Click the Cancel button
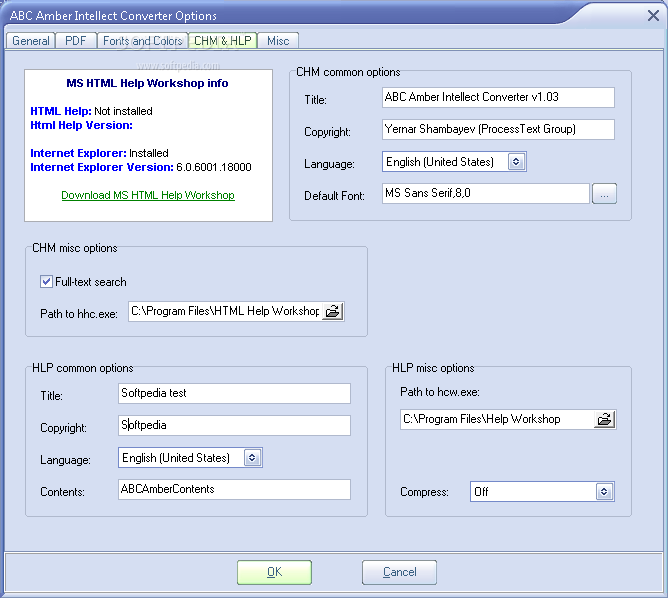This screenshot has width=668, height=598. point(399,572)
